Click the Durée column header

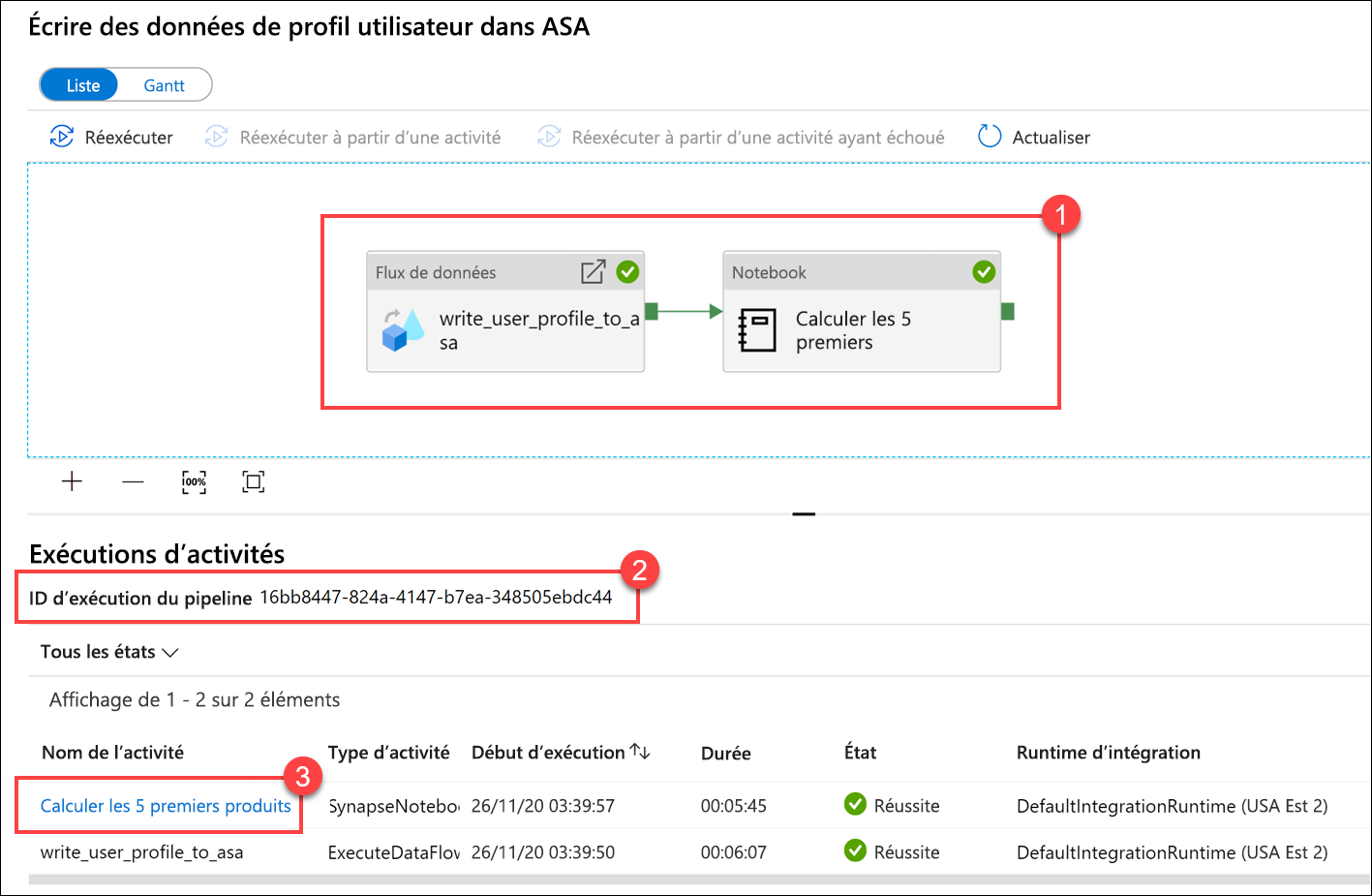725,754
